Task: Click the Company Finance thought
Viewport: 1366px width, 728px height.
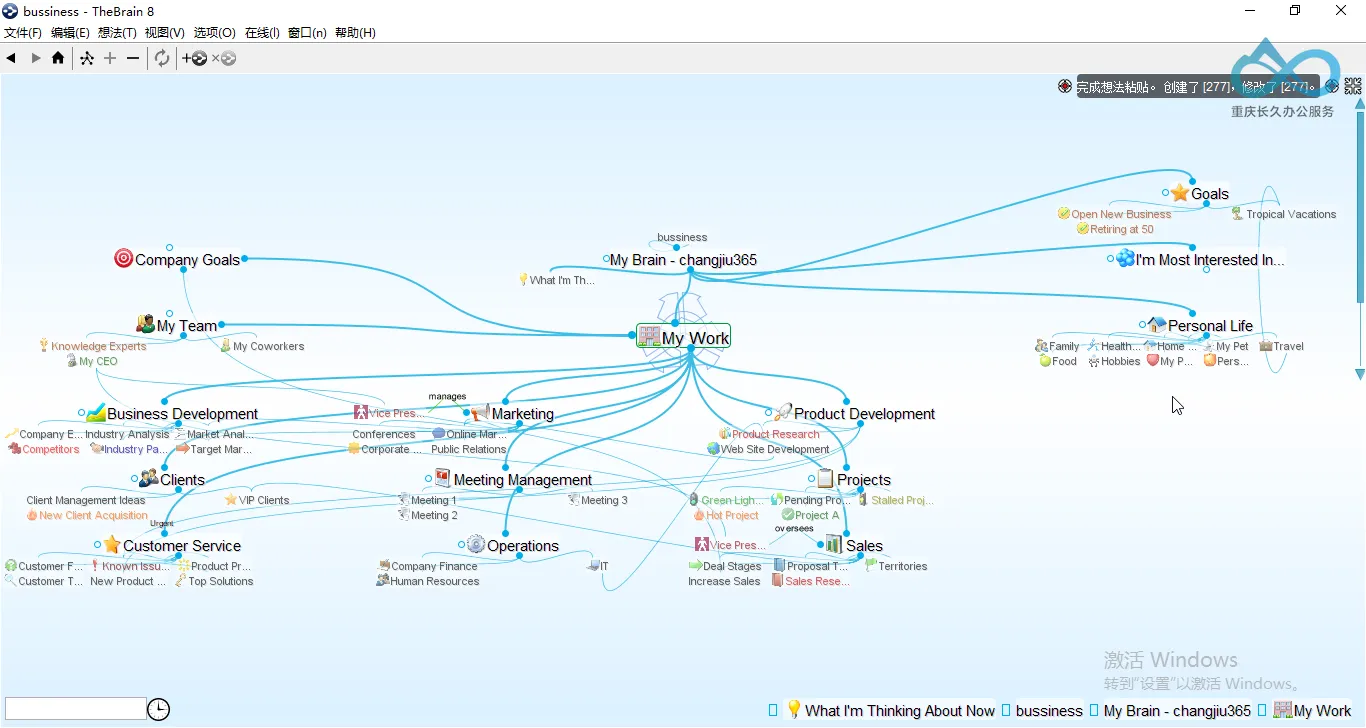Action: point(428,566)
